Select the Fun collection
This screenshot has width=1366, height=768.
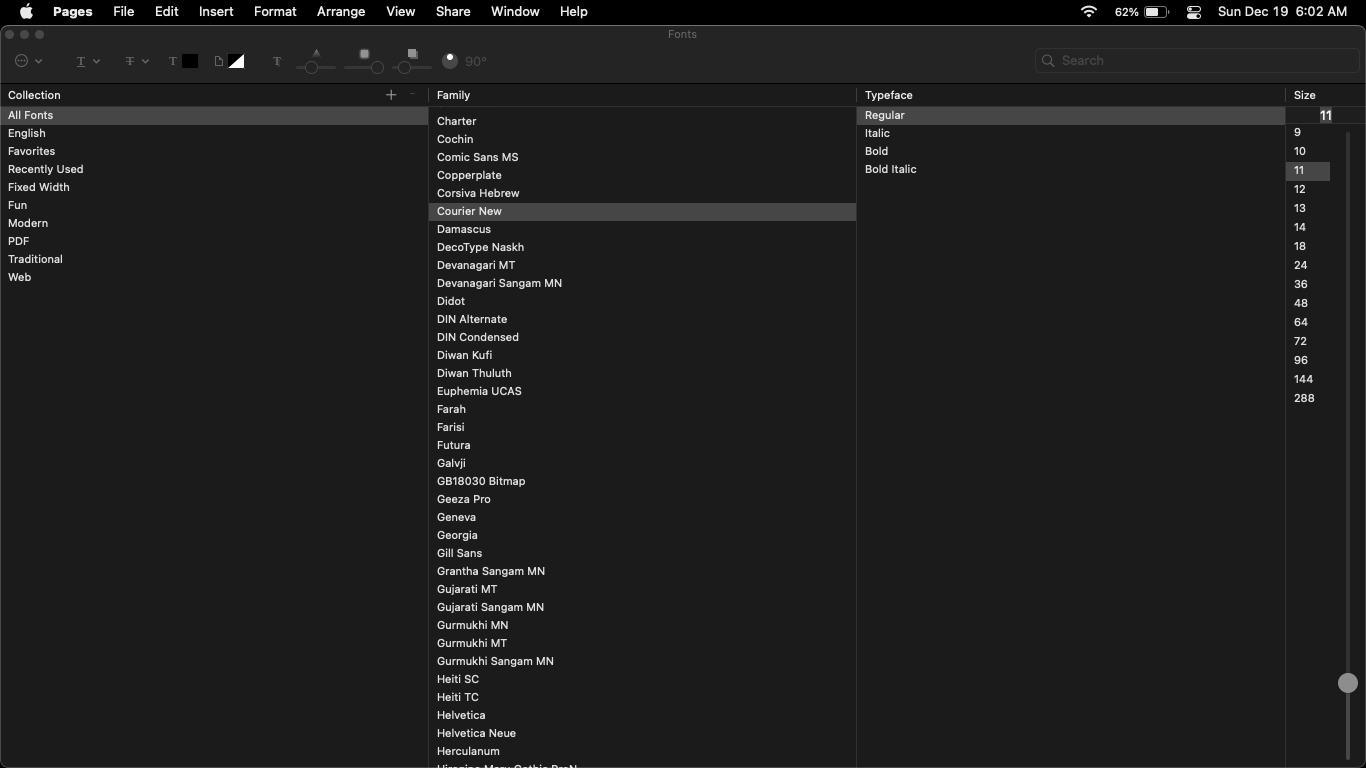pos(214,205)
